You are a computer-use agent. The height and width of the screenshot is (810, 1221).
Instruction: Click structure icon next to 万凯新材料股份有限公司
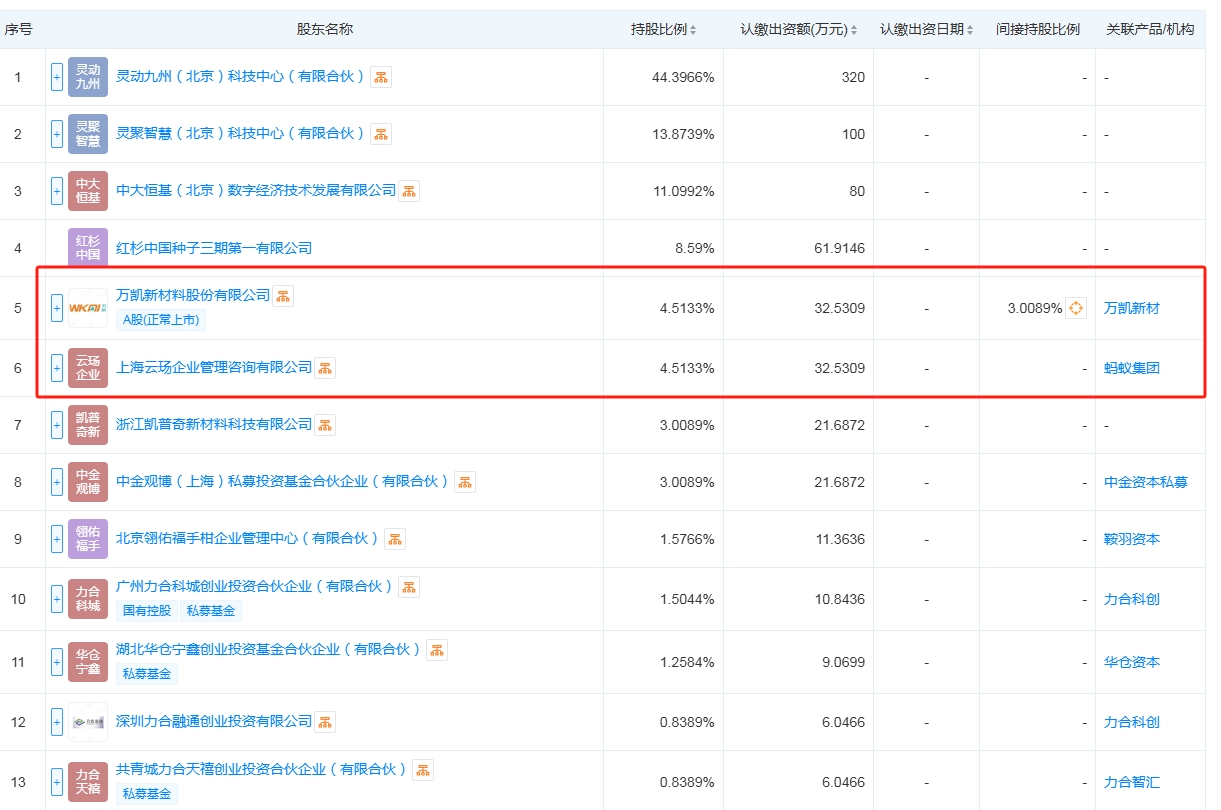pyautogui.click(x=283, y=295)
